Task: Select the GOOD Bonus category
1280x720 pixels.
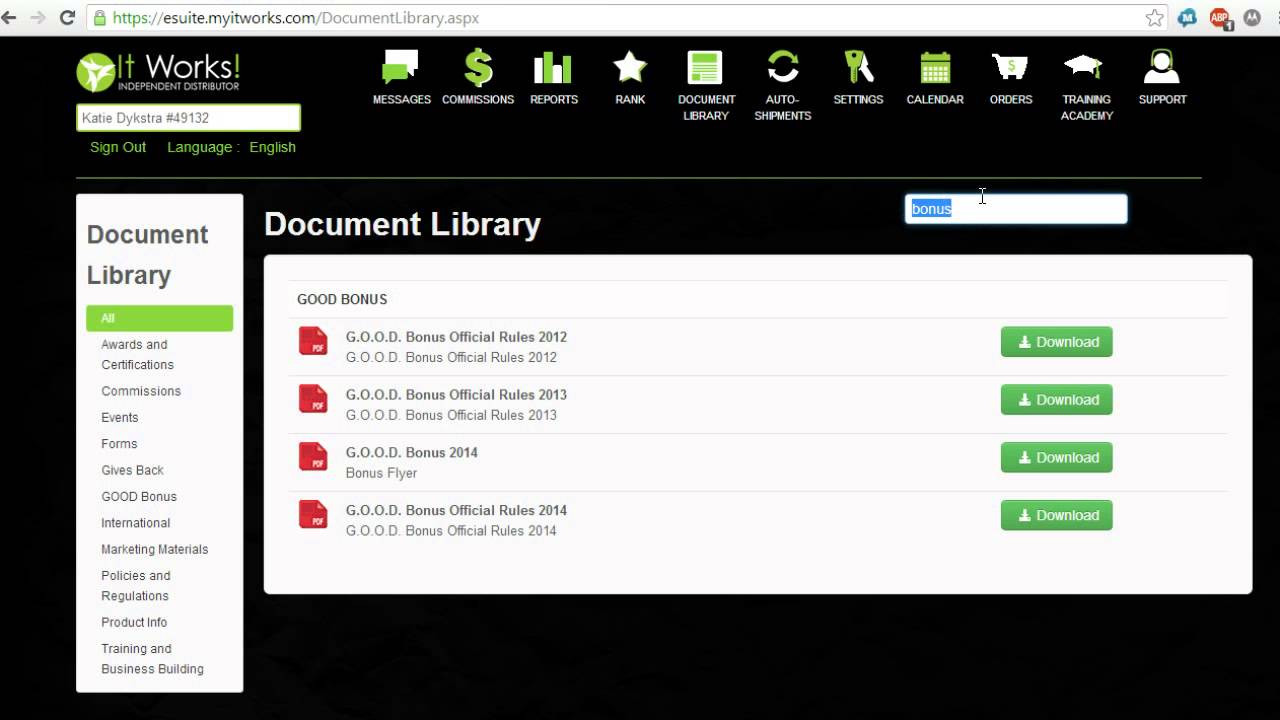Action: pos(139,496)
